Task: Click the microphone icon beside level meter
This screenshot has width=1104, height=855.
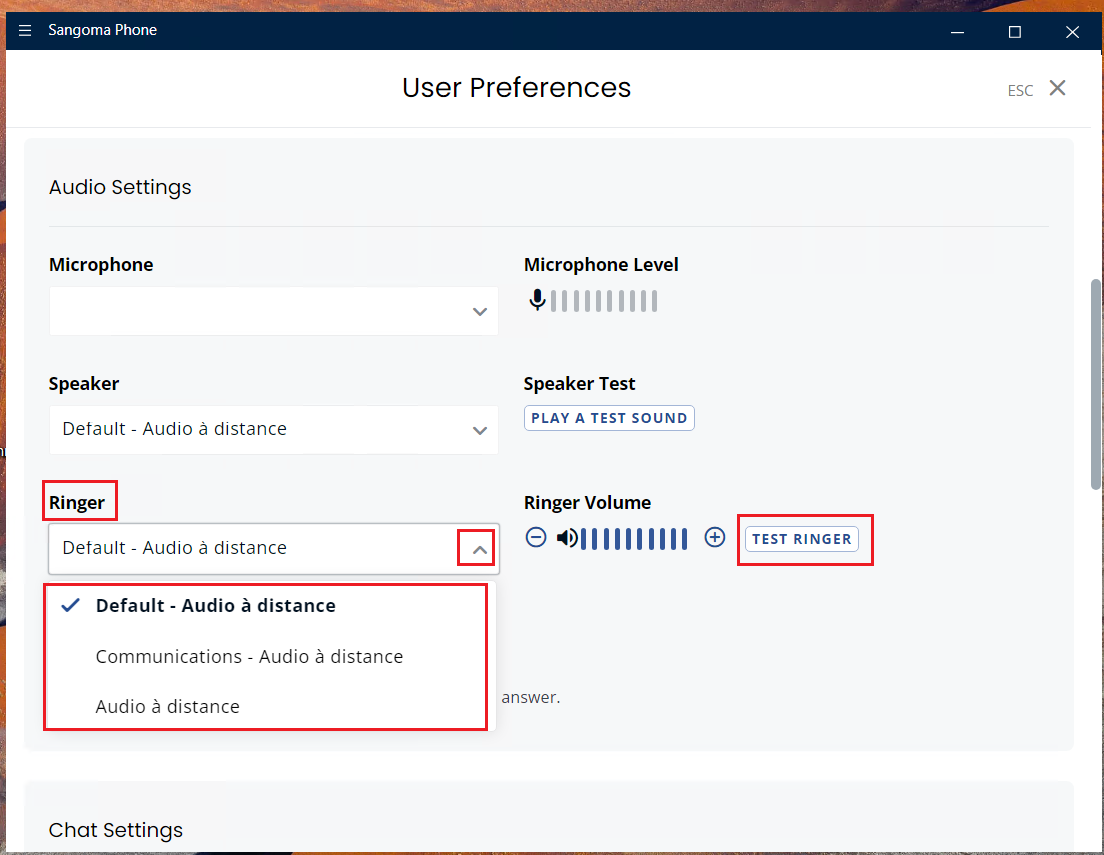Action: click(537, 300)
